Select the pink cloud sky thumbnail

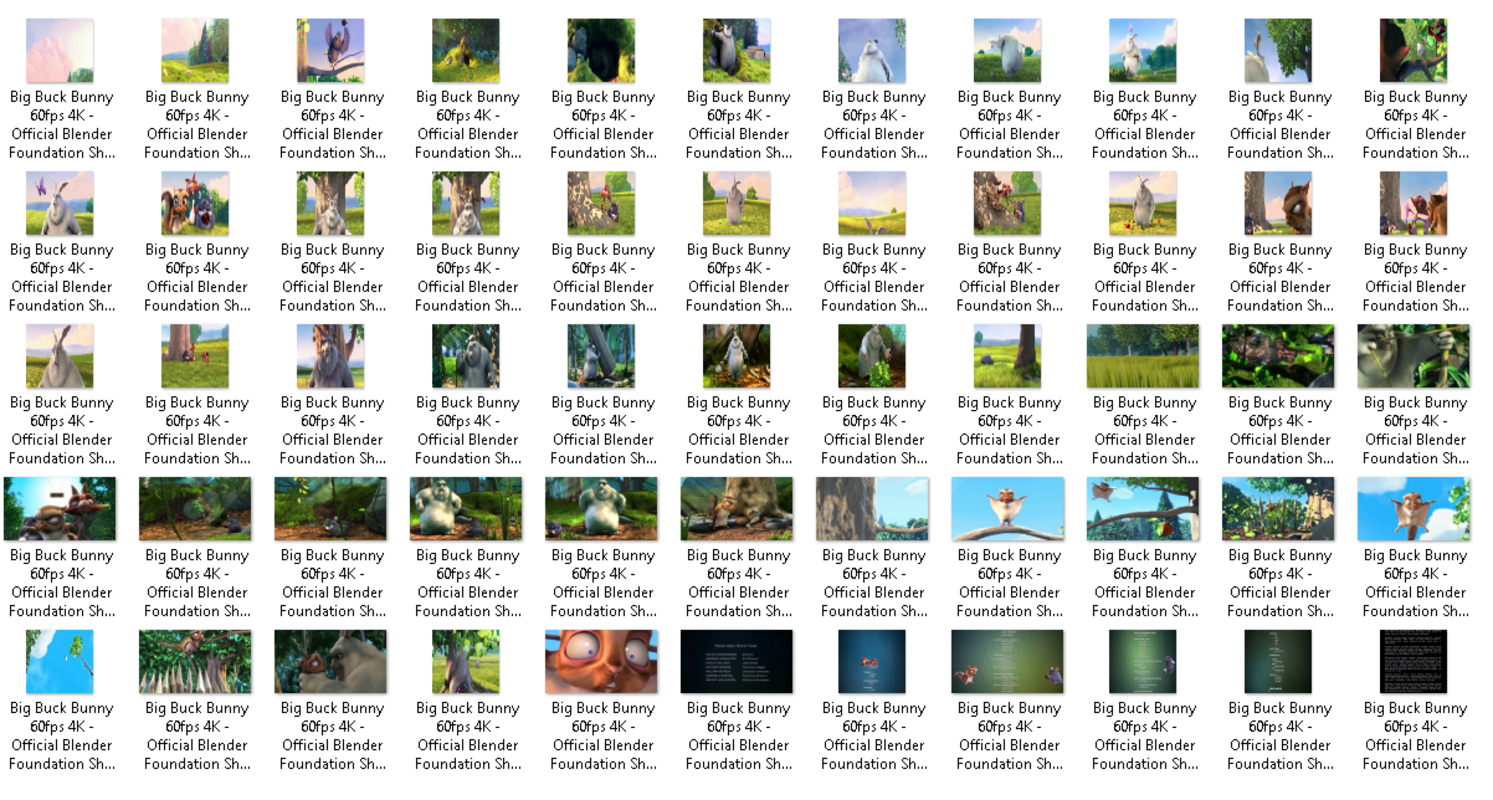[60, 51]
